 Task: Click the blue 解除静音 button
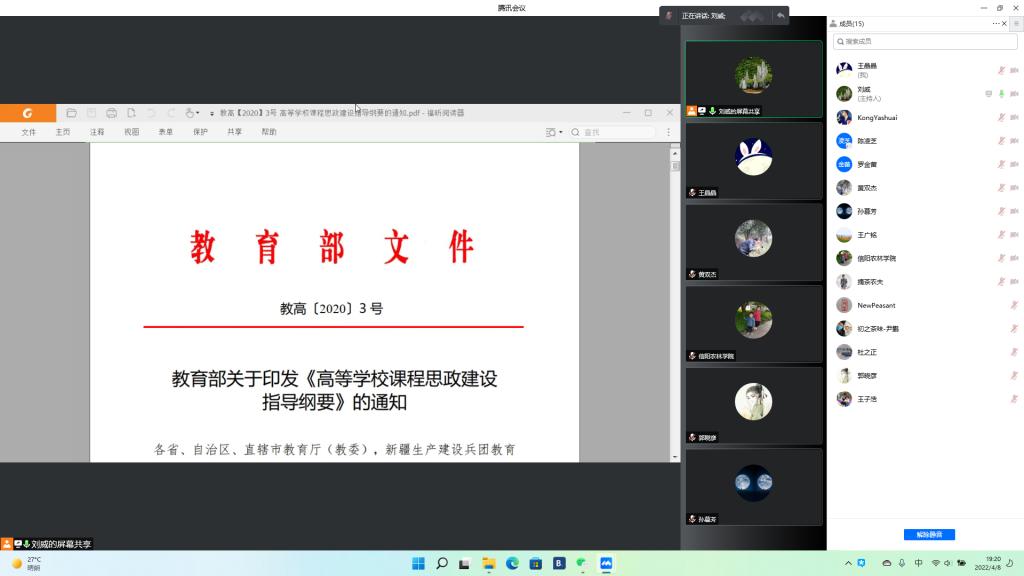[929, 534]
